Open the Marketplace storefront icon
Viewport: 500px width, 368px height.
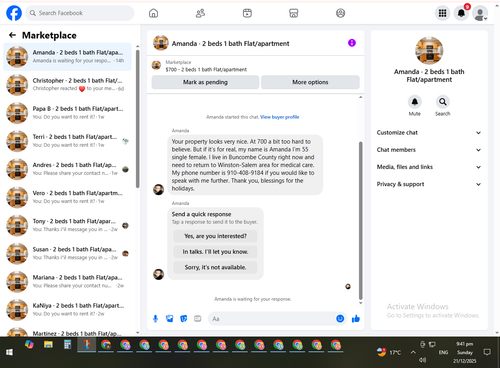click(293, 13)
